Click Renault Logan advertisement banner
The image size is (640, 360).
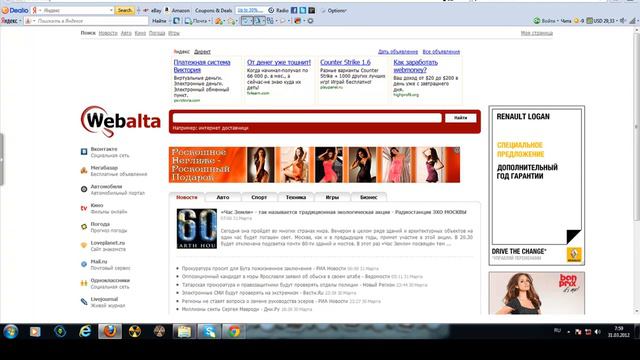tap(537, 185)
